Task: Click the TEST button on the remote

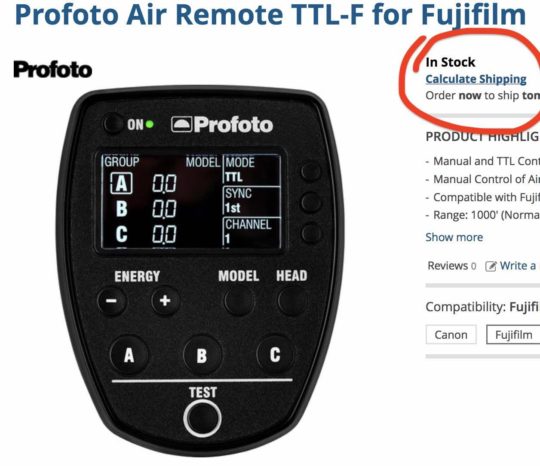Action: click(x=202, y=419)
